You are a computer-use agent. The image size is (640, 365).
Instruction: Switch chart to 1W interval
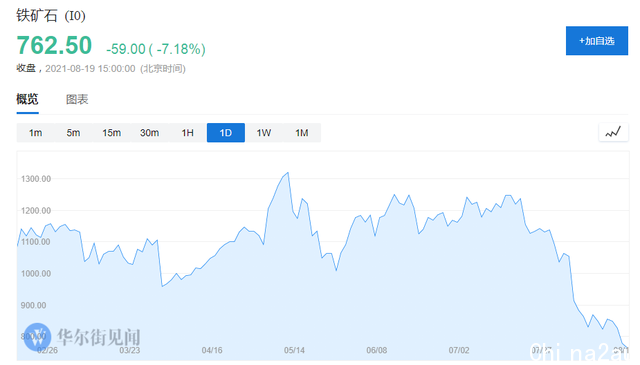click(264, 133)
